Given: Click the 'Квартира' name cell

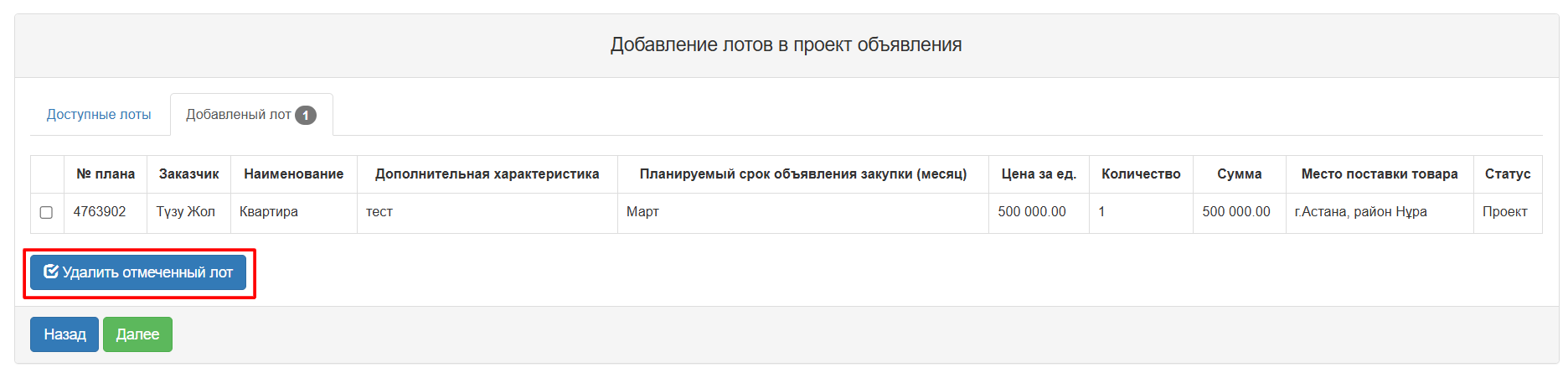Looking at the screenshot, I should (269, 212).
